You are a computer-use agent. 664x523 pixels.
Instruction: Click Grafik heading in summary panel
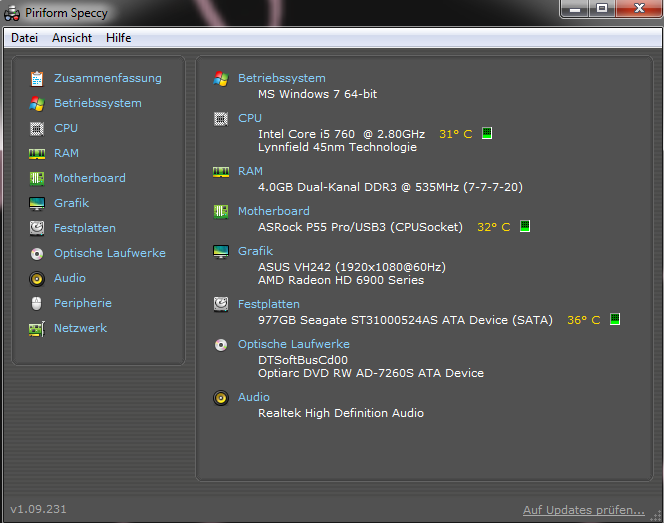(x=255, y=251)
